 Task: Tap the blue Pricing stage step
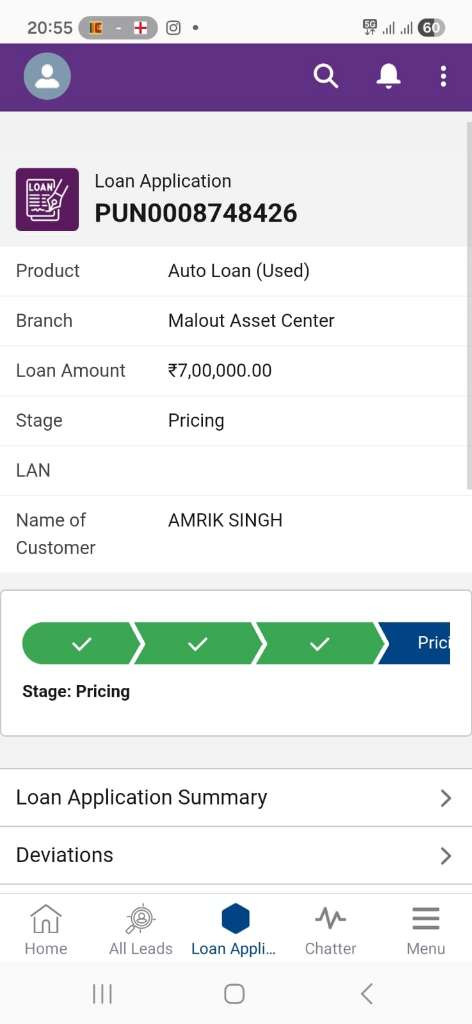(x=416, y=644)
